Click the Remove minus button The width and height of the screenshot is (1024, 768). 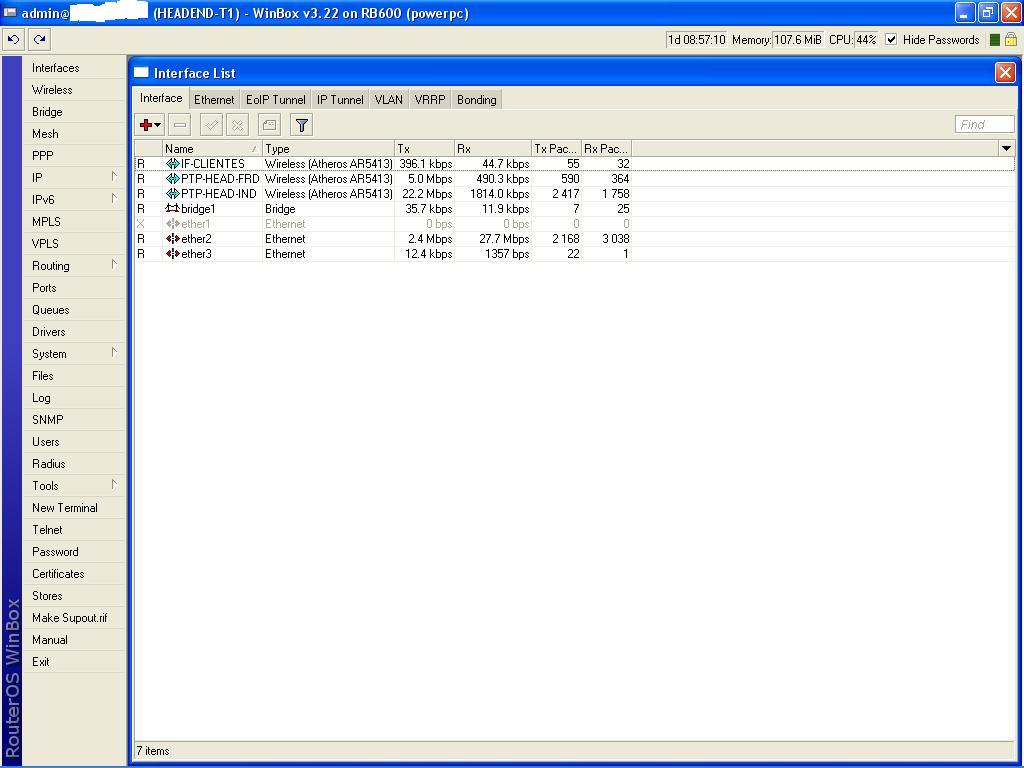180,125
